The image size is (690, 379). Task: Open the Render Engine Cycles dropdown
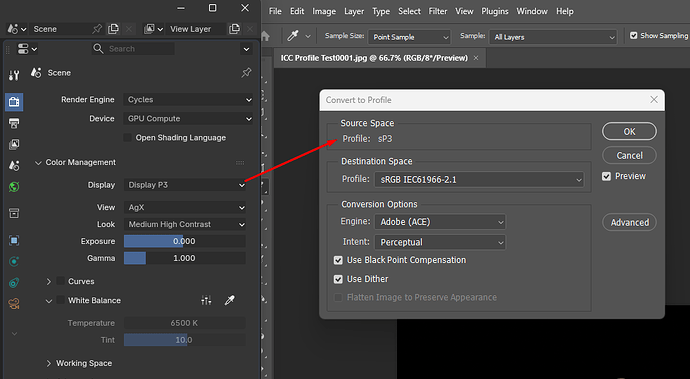[x=188, y=100]
